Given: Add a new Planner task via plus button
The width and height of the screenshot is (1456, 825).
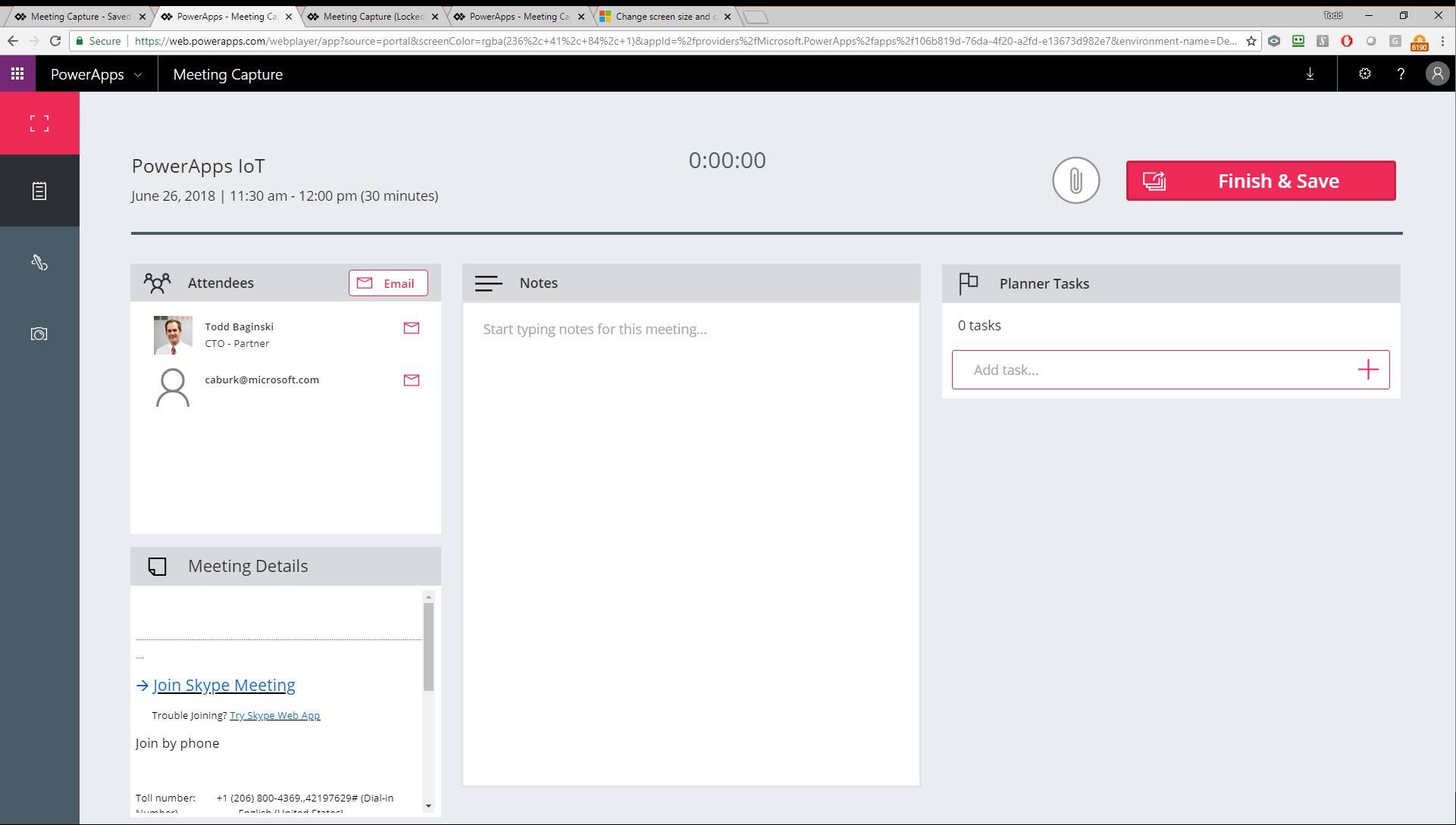Looking at the screenshot, I should pos(1369,369).
